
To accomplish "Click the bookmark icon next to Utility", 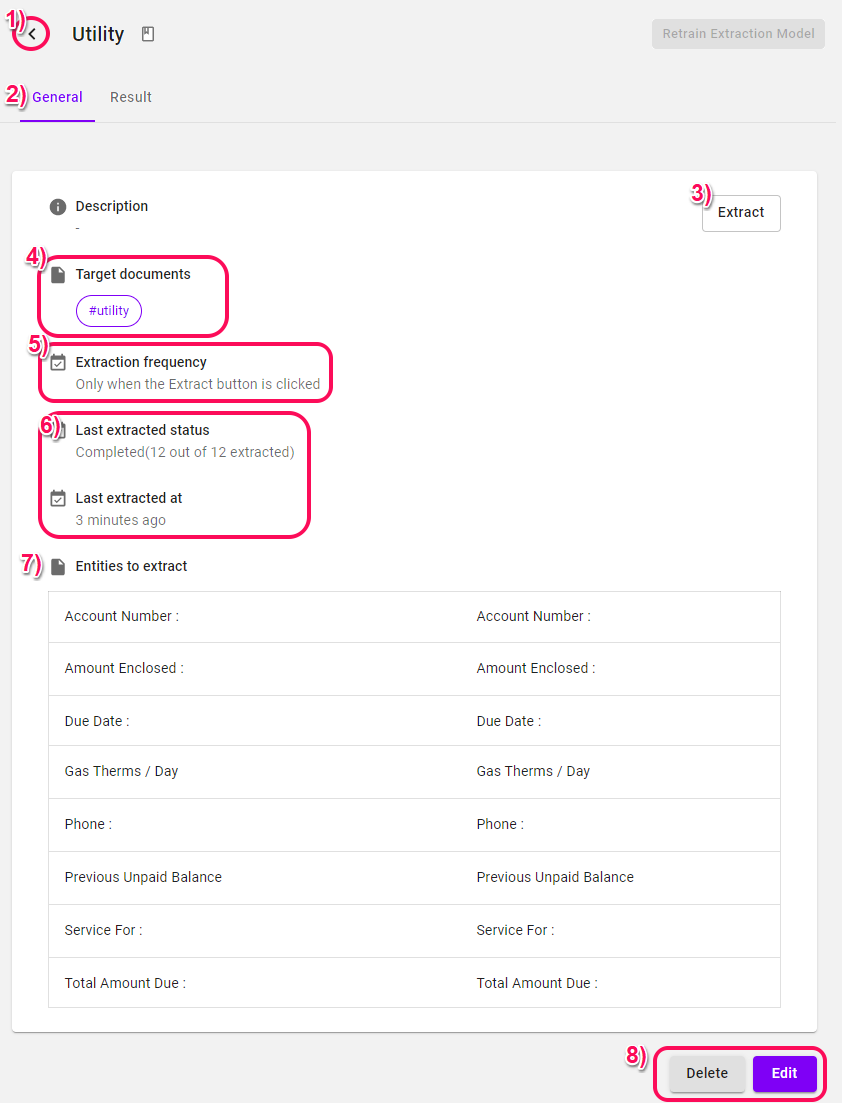I will pos(148,34).
